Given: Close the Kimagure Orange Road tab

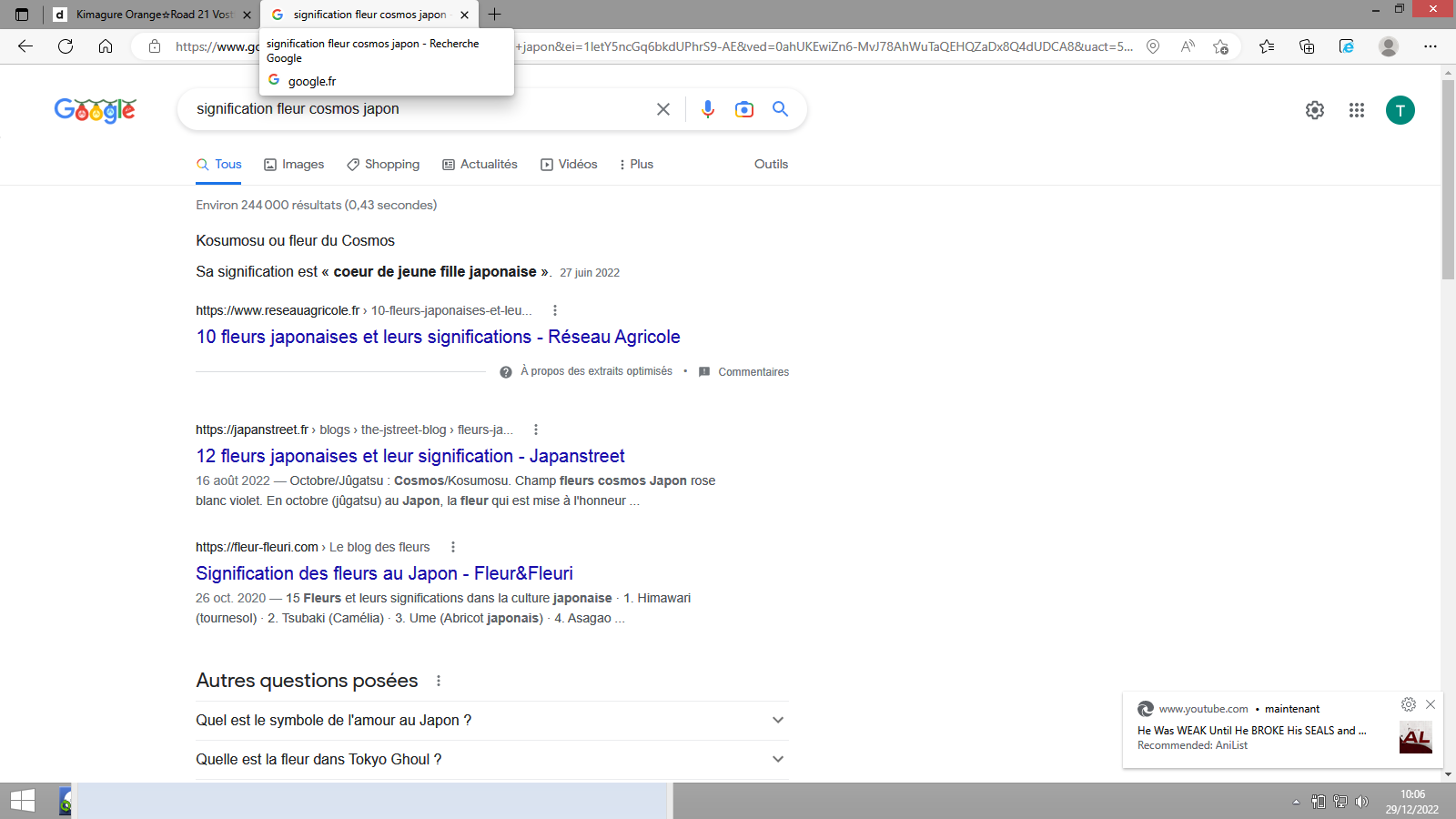Looking at the screenshot, I should pos(247,15).
